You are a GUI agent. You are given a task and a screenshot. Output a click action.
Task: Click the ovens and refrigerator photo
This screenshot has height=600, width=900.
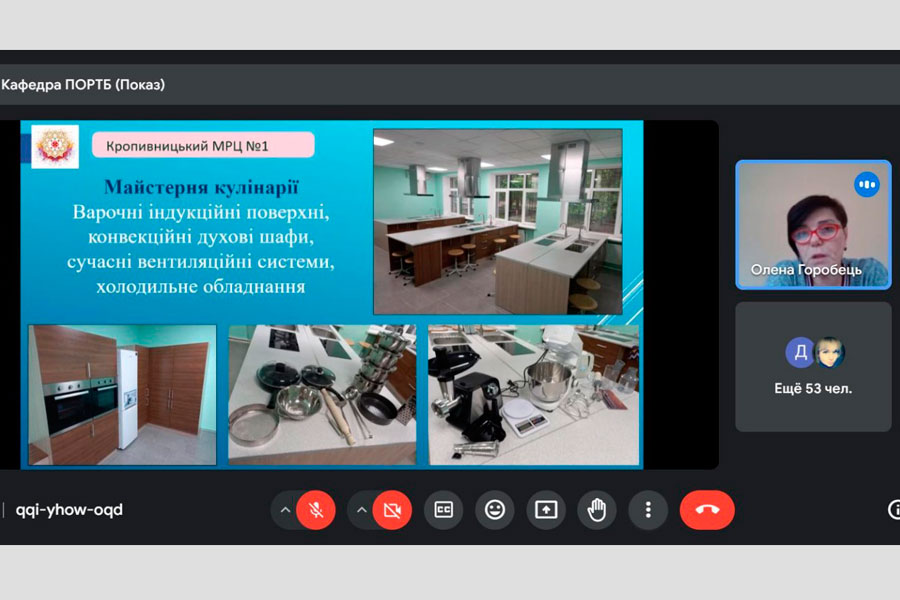122,395
